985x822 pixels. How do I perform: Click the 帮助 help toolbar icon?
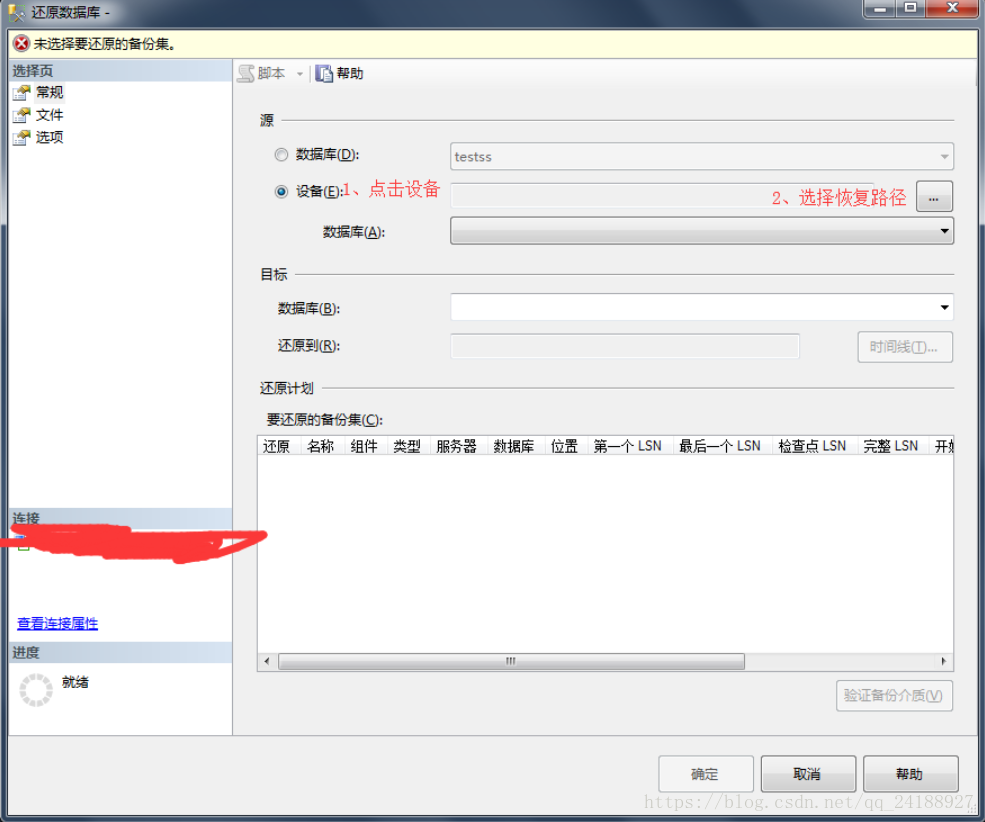click(x=324, y=73)
